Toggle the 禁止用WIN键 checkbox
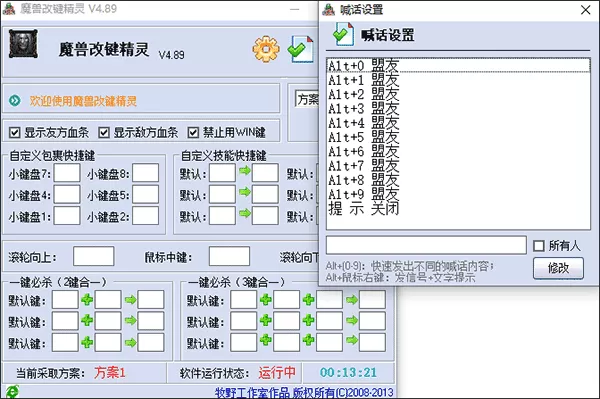The width and height of the screenshot is (600, 399). click(x=193, y=133)
